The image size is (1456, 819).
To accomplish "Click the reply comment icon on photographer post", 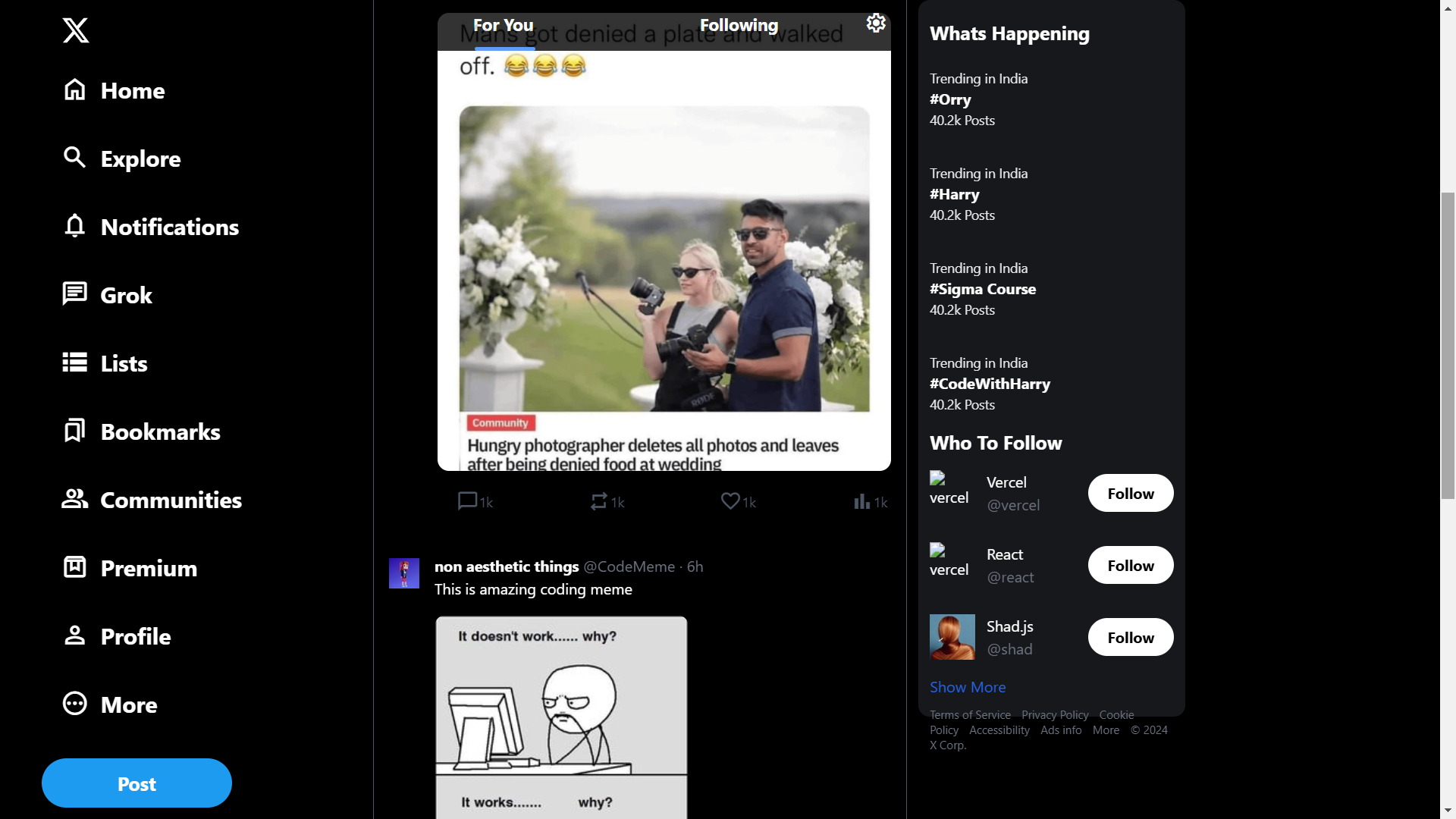I will point(467,501).
